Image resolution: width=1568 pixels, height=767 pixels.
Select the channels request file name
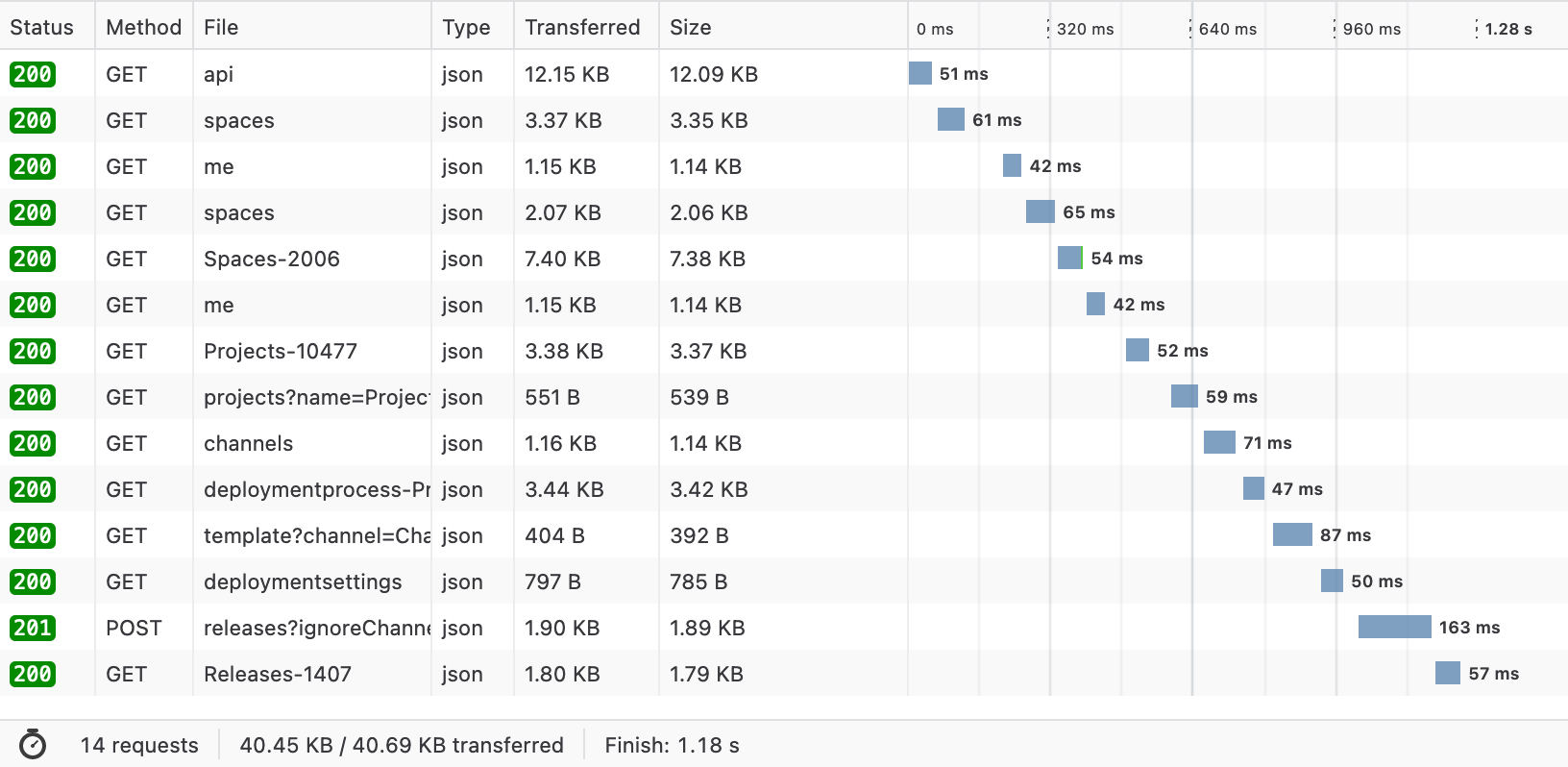click(x=248, y=443)
